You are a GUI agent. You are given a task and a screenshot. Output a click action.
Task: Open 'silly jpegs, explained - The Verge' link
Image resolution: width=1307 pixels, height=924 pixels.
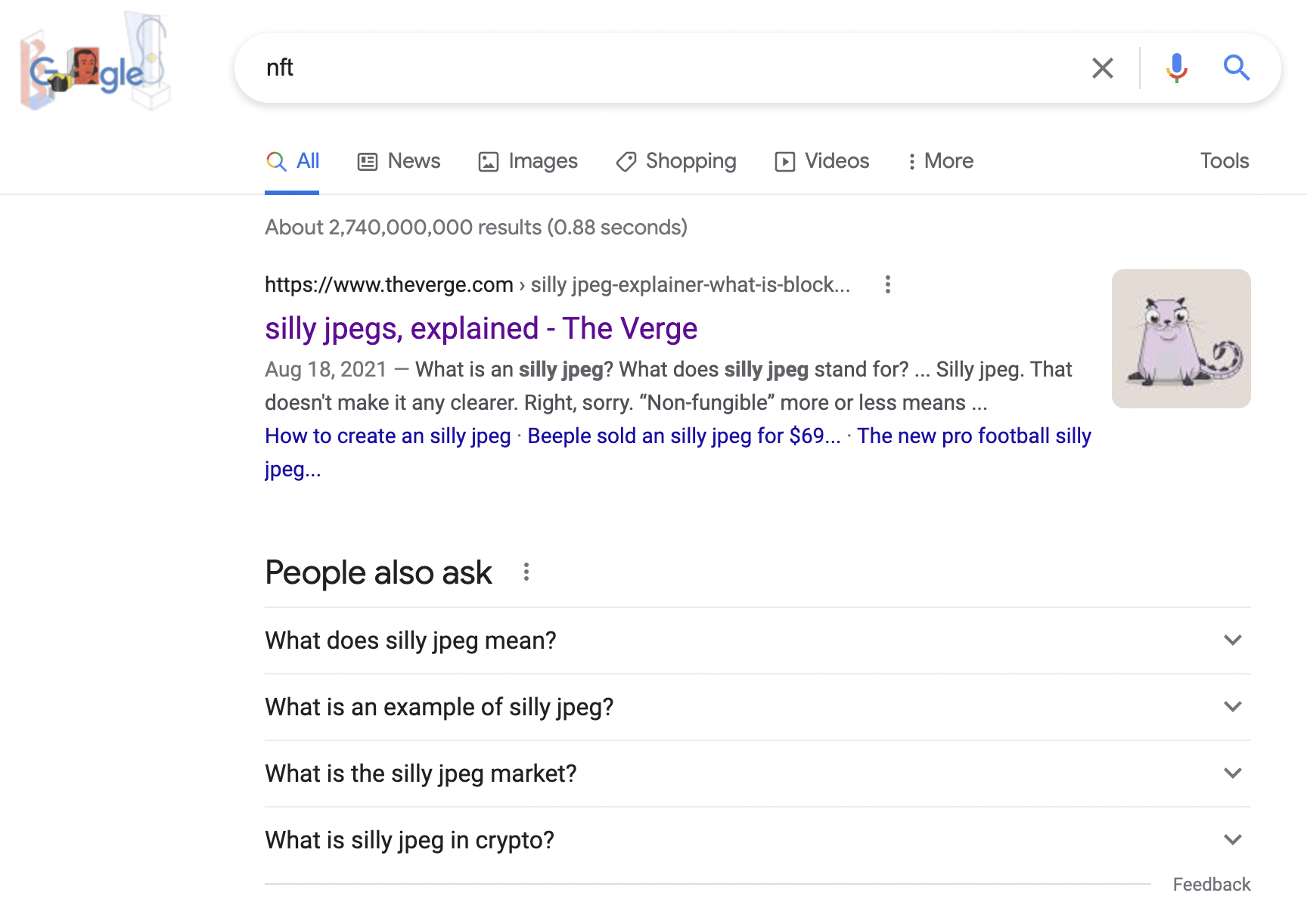[481, 329]
